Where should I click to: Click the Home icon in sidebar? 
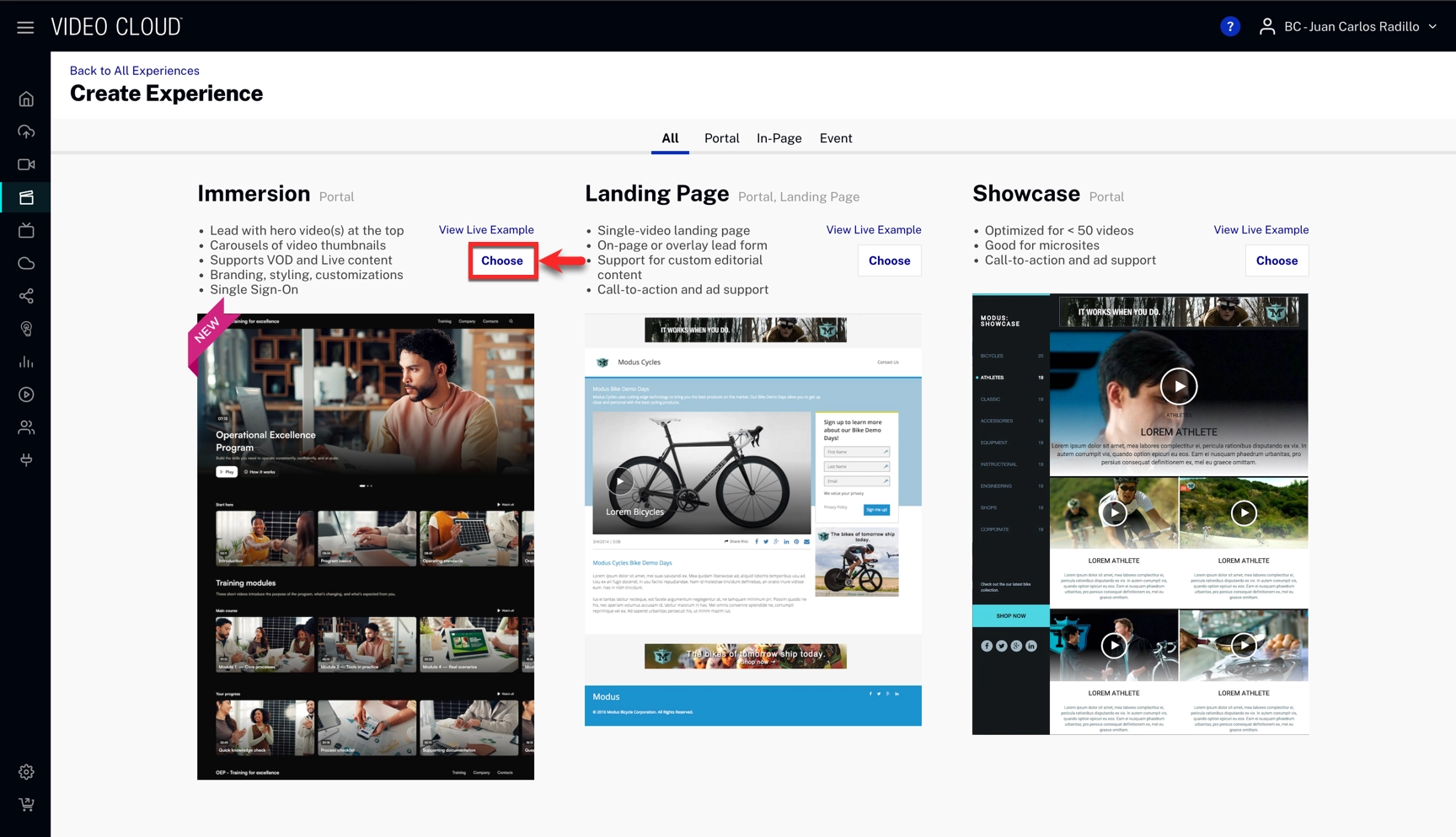(x=26, y=99)
